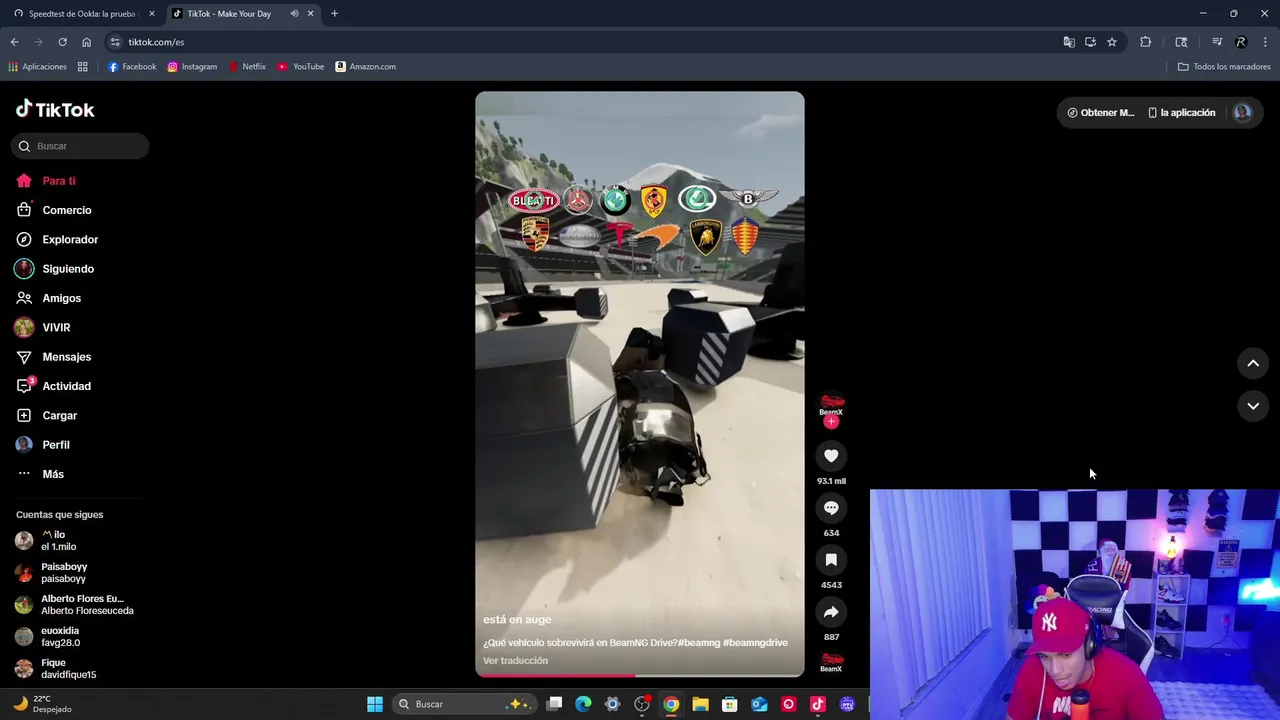Go back in the browser
The image size is (1280, 720).
click(x=14, y=42)
